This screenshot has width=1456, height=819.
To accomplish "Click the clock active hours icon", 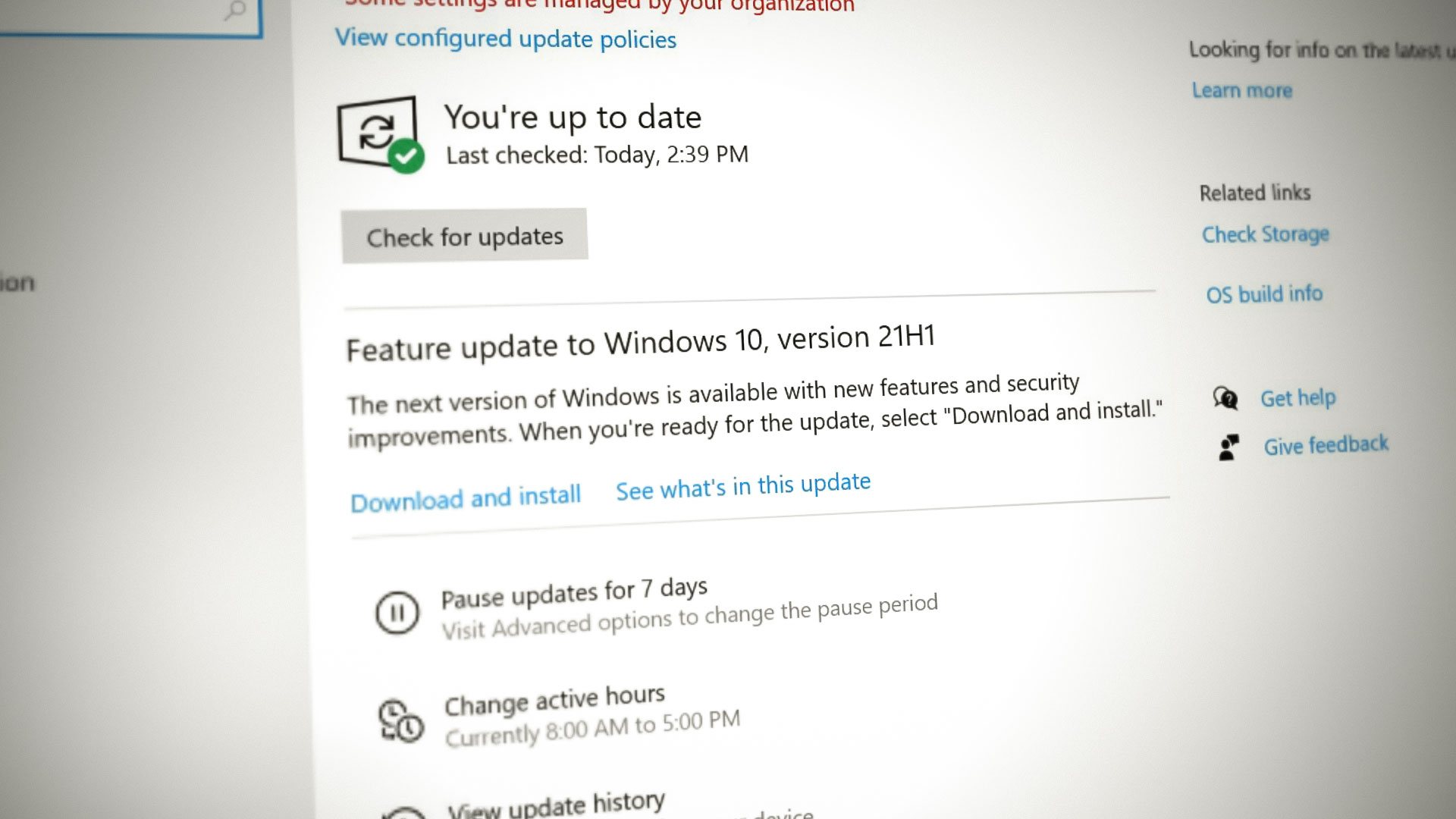I will (x=400, y=720).
